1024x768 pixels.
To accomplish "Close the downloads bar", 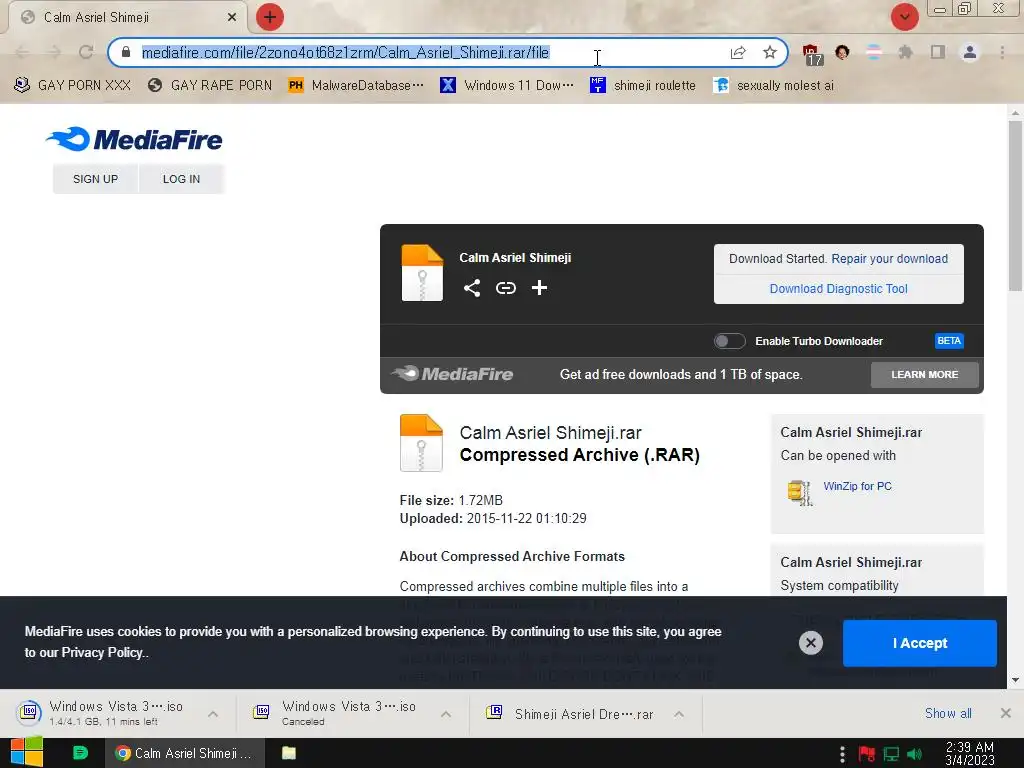I will pyautogui.click(x=1006, y=713).
